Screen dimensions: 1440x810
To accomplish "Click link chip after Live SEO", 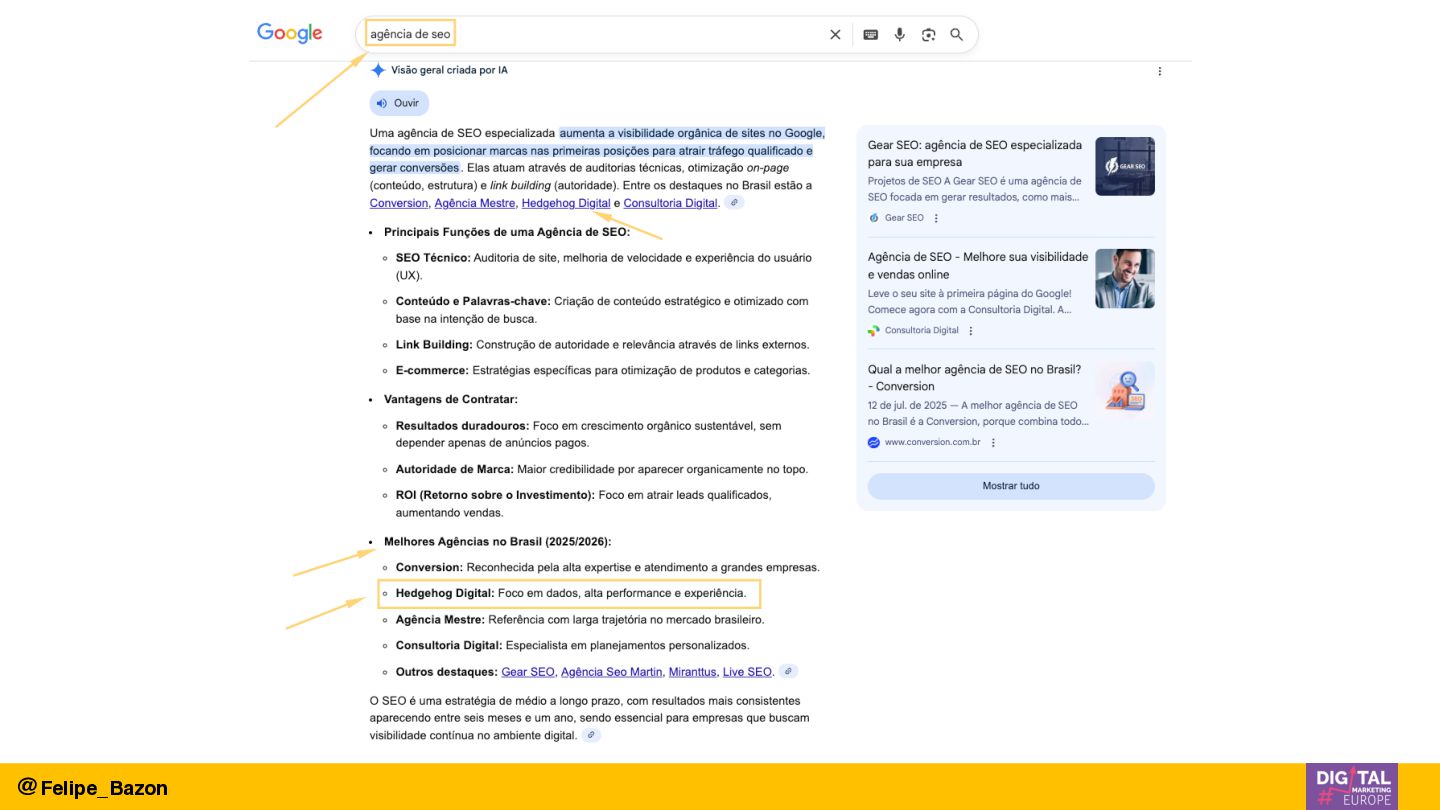I will click(x=788, y=671).
